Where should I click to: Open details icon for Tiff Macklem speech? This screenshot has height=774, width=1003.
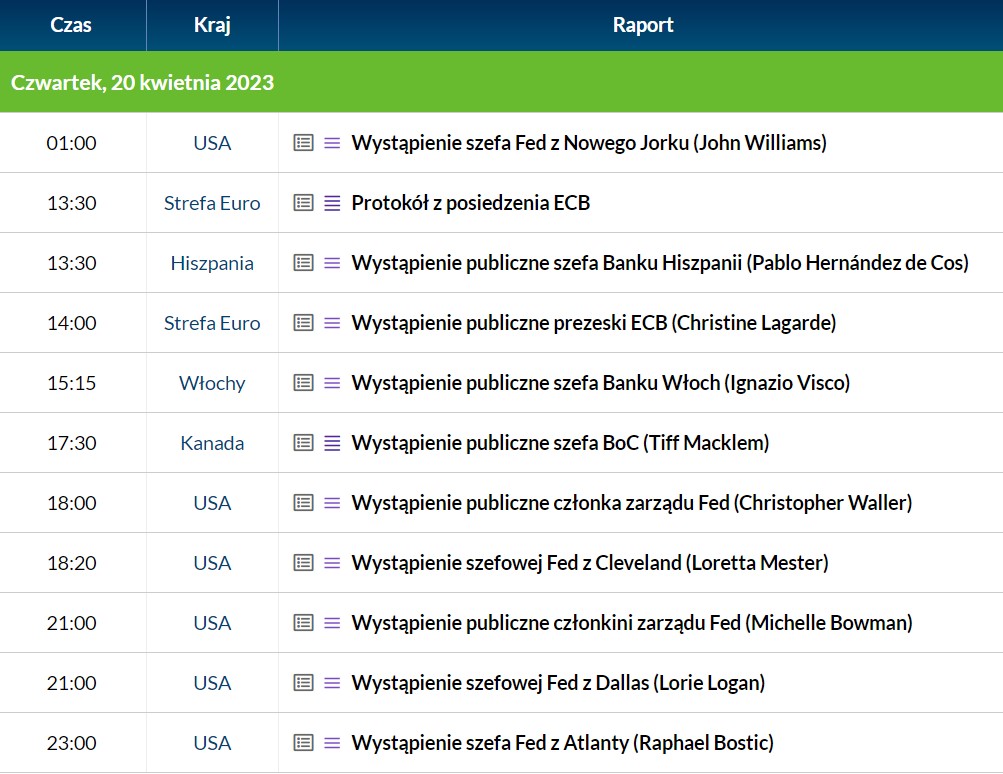(303, 443)
